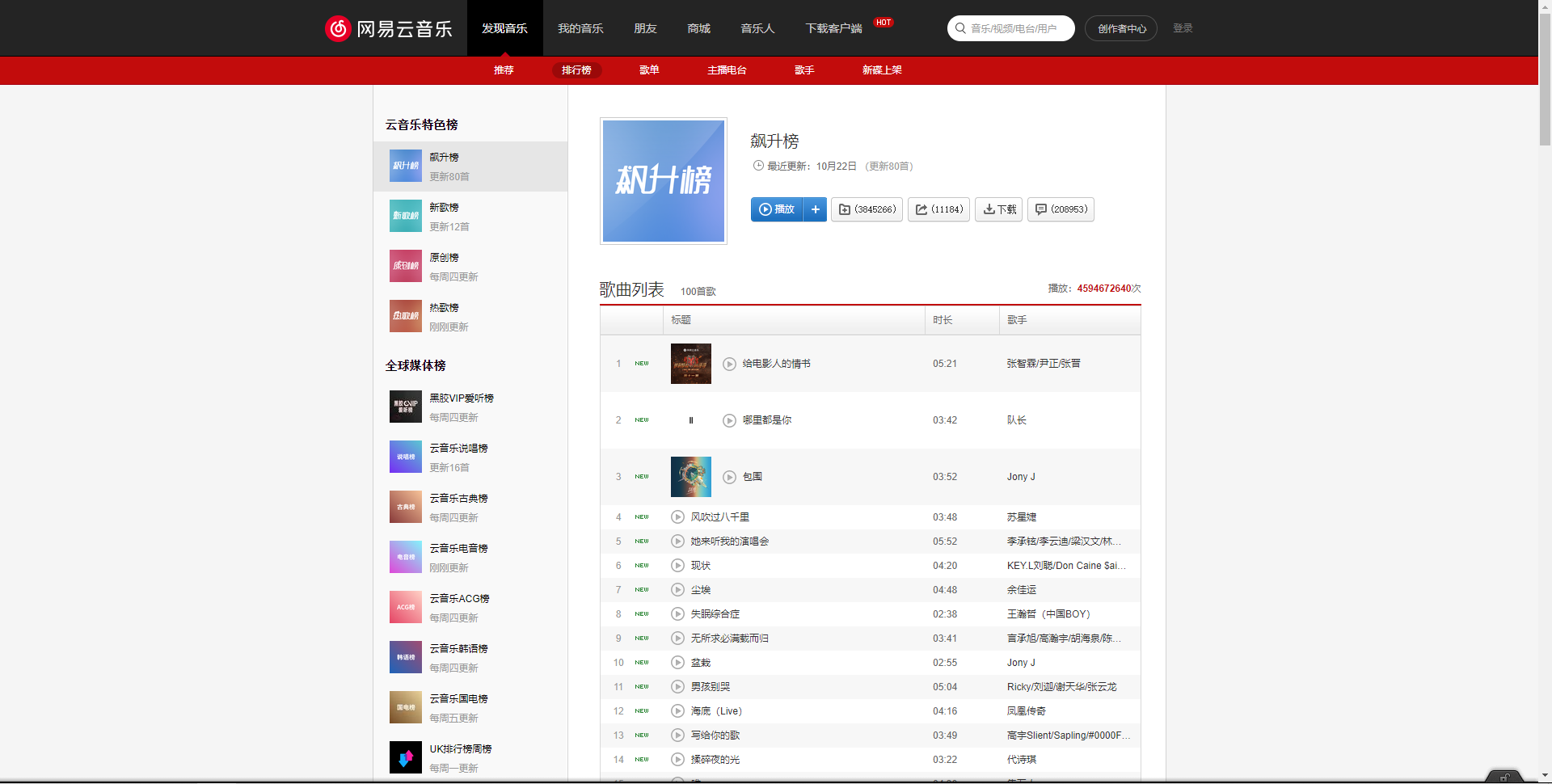Screen dimensions: 1552x784
Task: Select 热歌榜 chart in sidebar
Action: [470, 317]
